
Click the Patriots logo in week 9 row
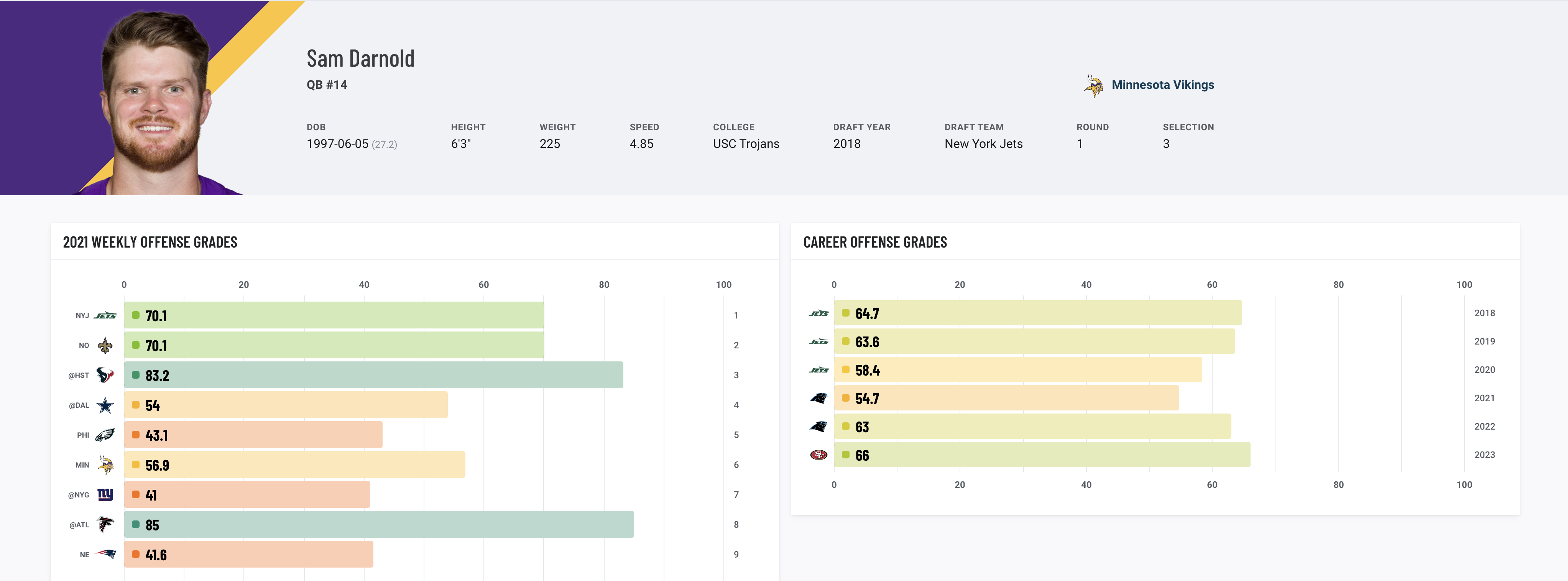point(105,554)
